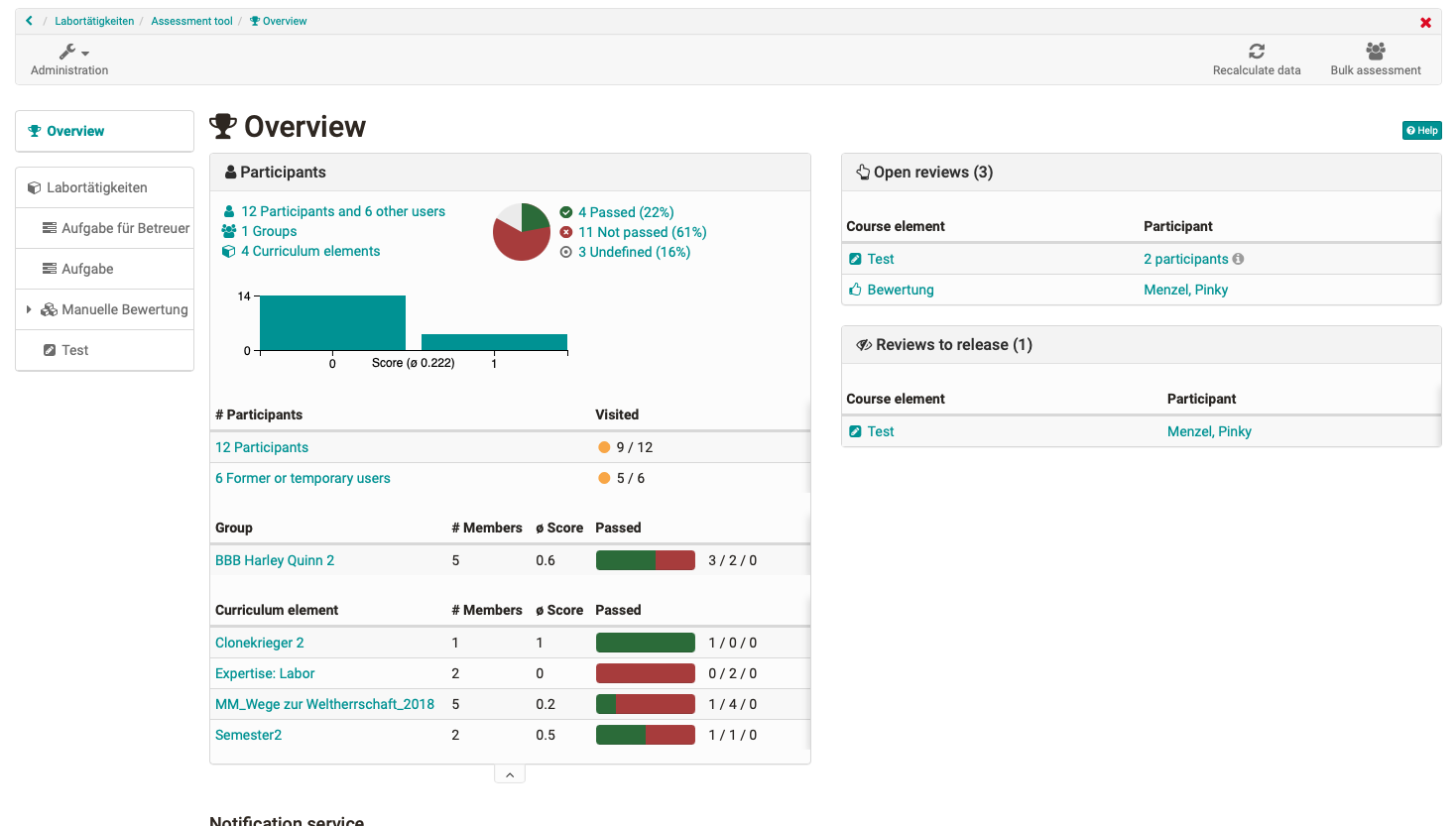Image resolution: width=1456 pixels, height=826 pixels.
Task: Click the info icon next to 2 participants
Action: [x=1239, y=258]
